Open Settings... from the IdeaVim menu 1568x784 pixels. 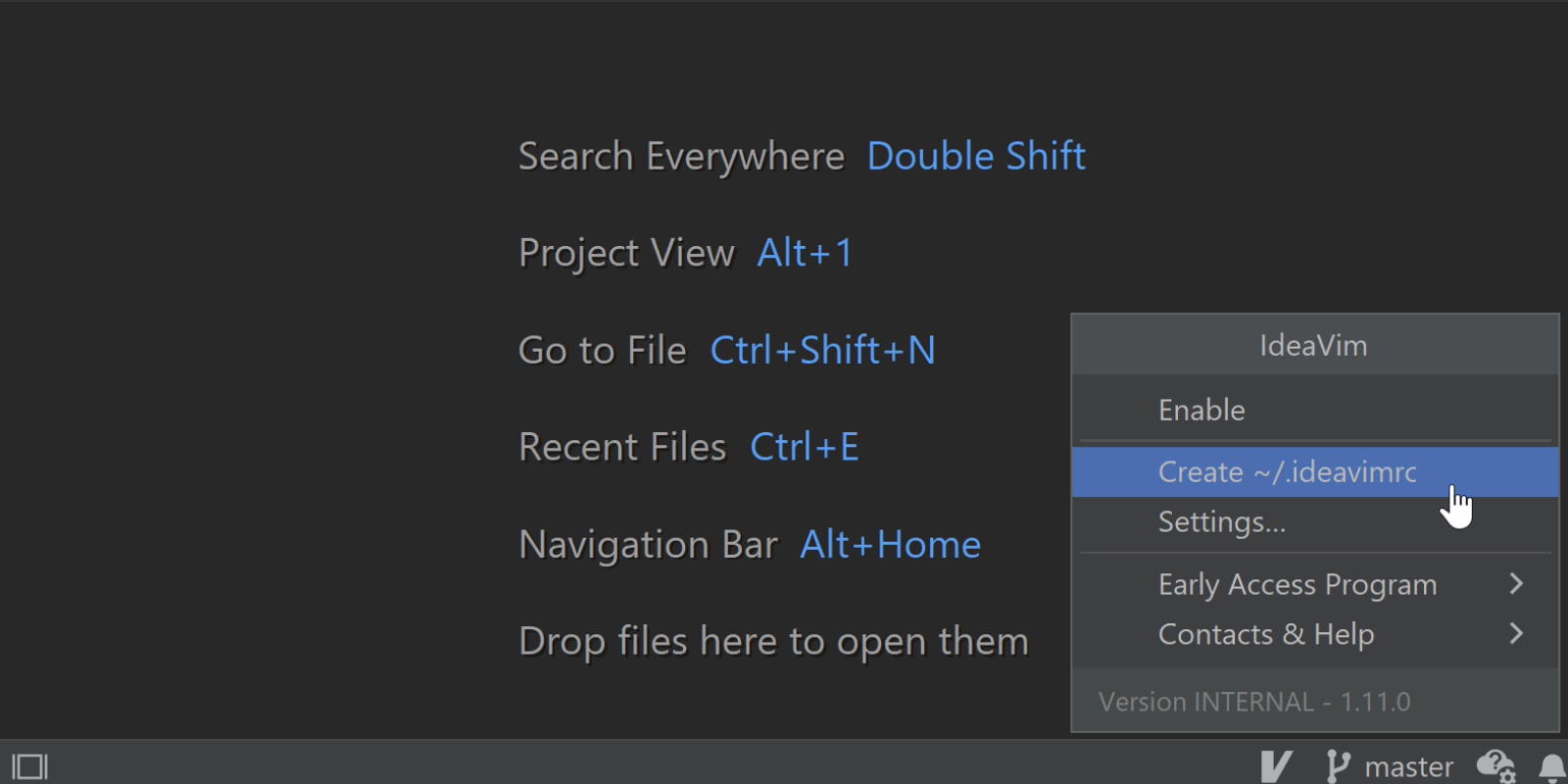pyautogui.click(x=1315, y=522)
